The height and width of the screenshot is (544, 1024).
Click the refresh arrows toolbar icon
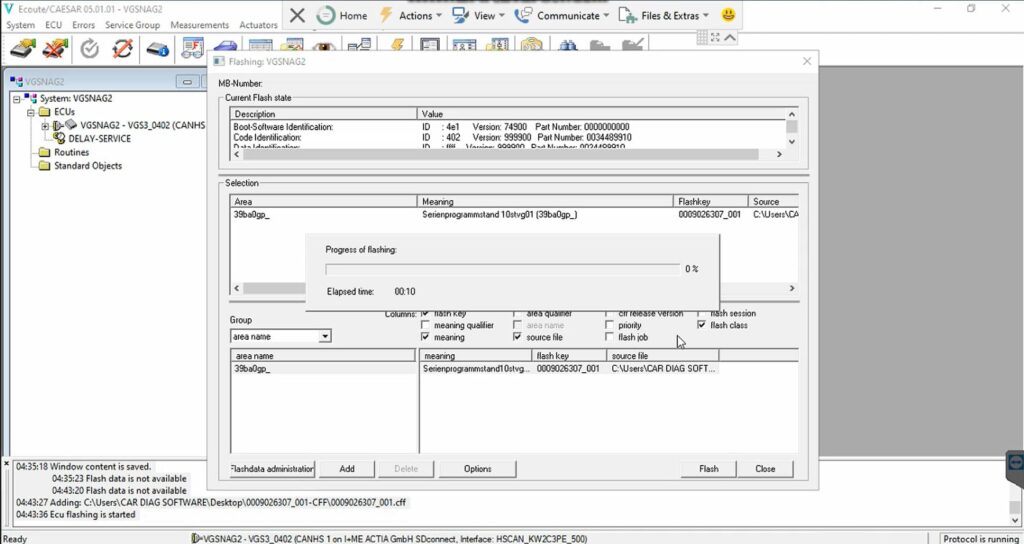click(123, 48)
